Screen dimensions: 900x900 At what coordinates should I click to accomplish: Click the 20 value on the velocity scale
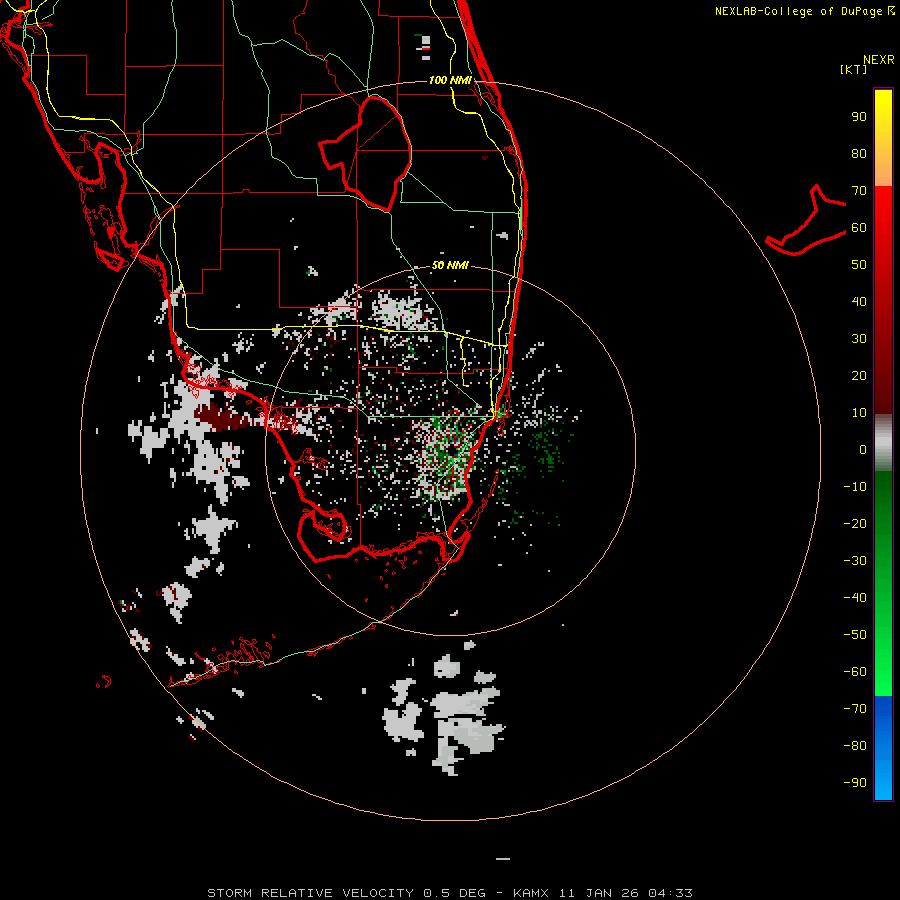pyautogui.click(x=859, y=376)
